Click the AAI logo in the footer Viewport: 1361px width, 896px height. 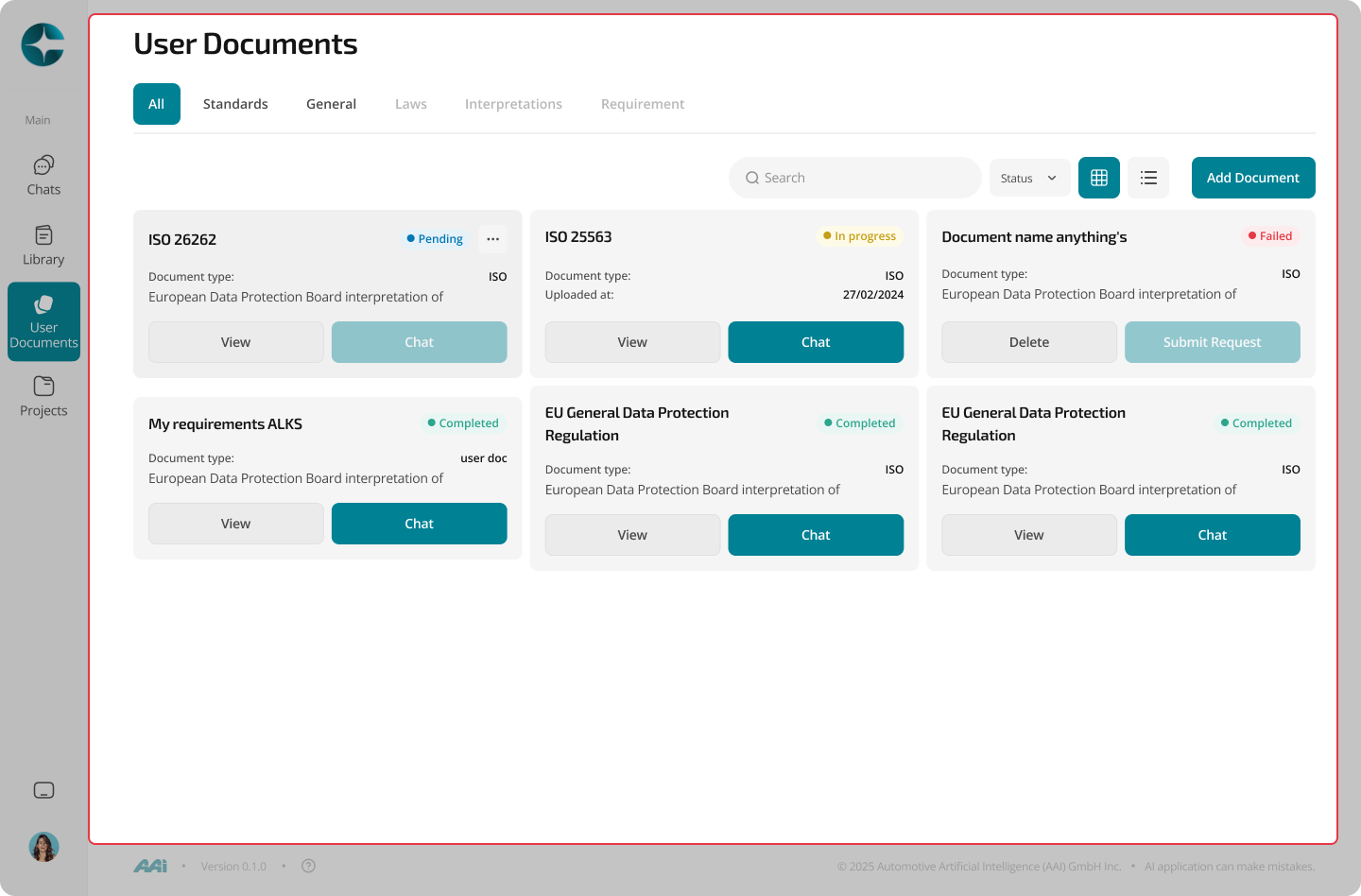click(150, 866)
